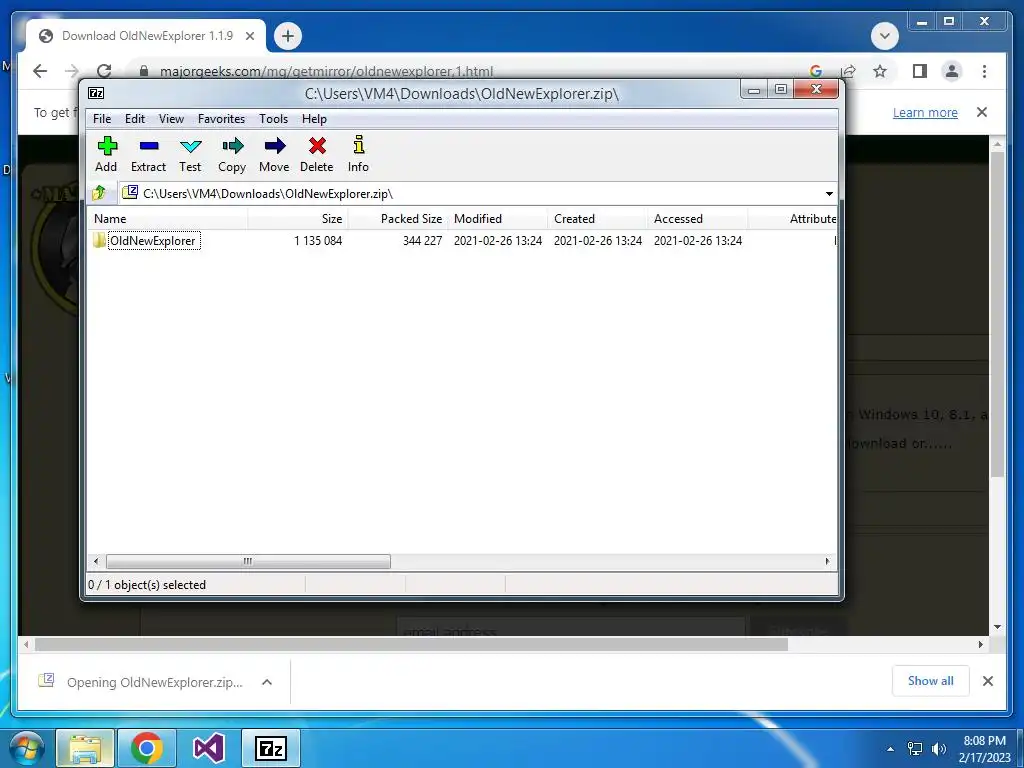Sort by Name column header
This screenshot has width=1024, height=768.
[167, 219]
